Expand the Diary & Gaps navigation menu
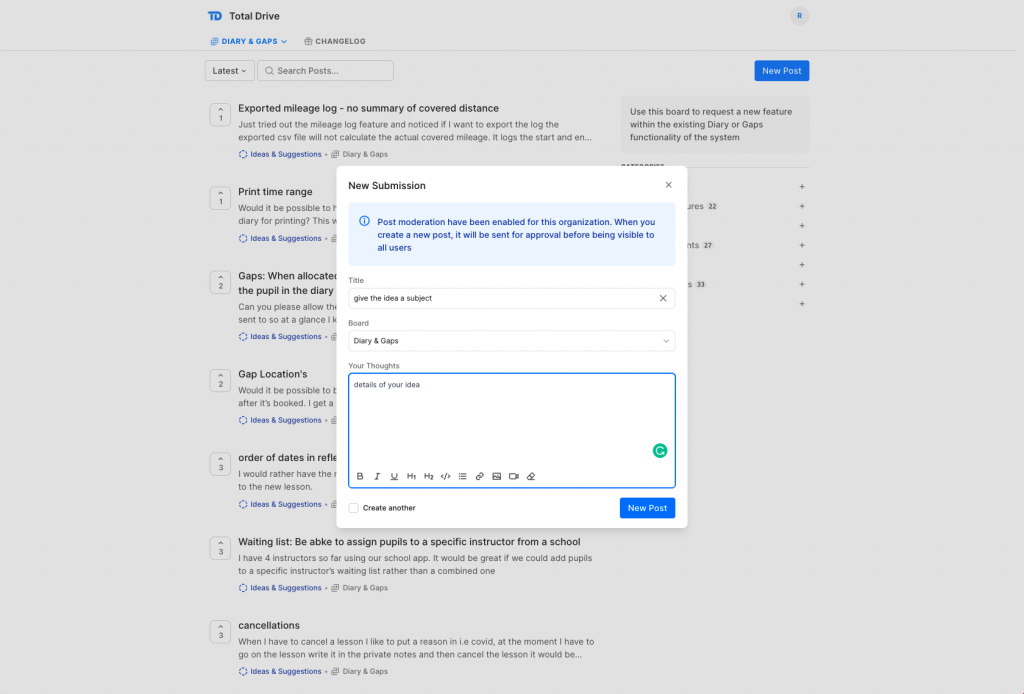This screenshot has width=1024, height=694. [x=248, y=41]
